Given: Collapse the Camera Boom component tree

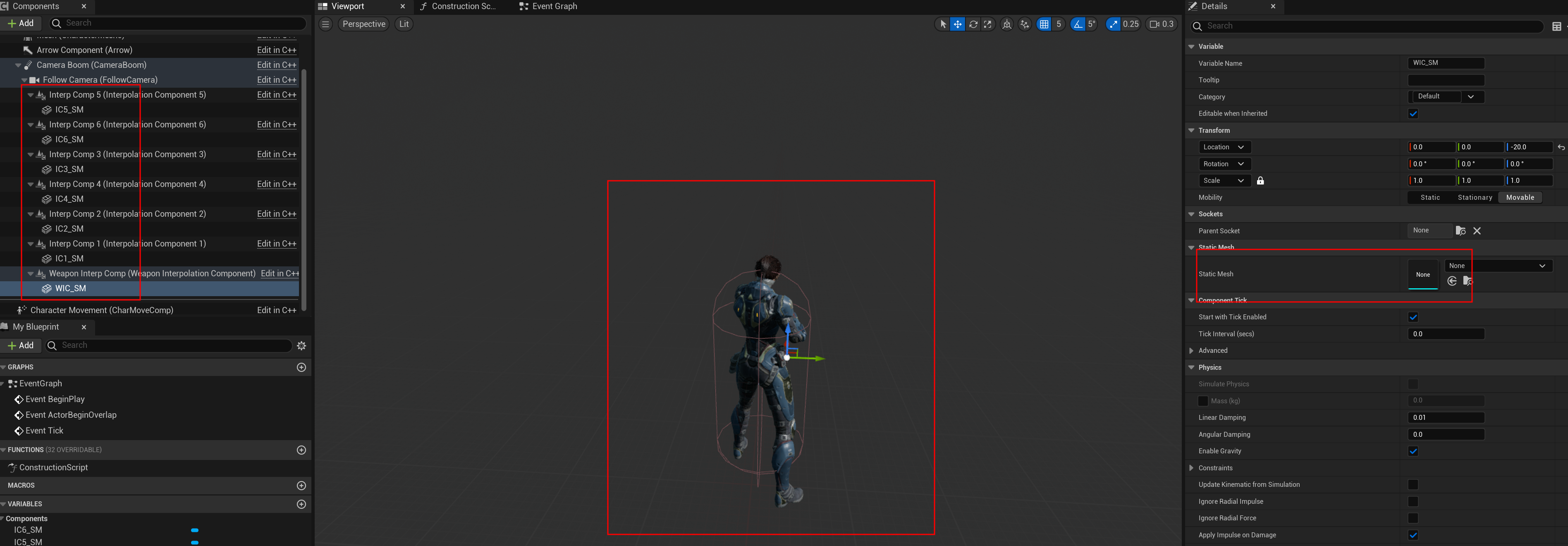Looking at the screenshot, I should [18, 65].
